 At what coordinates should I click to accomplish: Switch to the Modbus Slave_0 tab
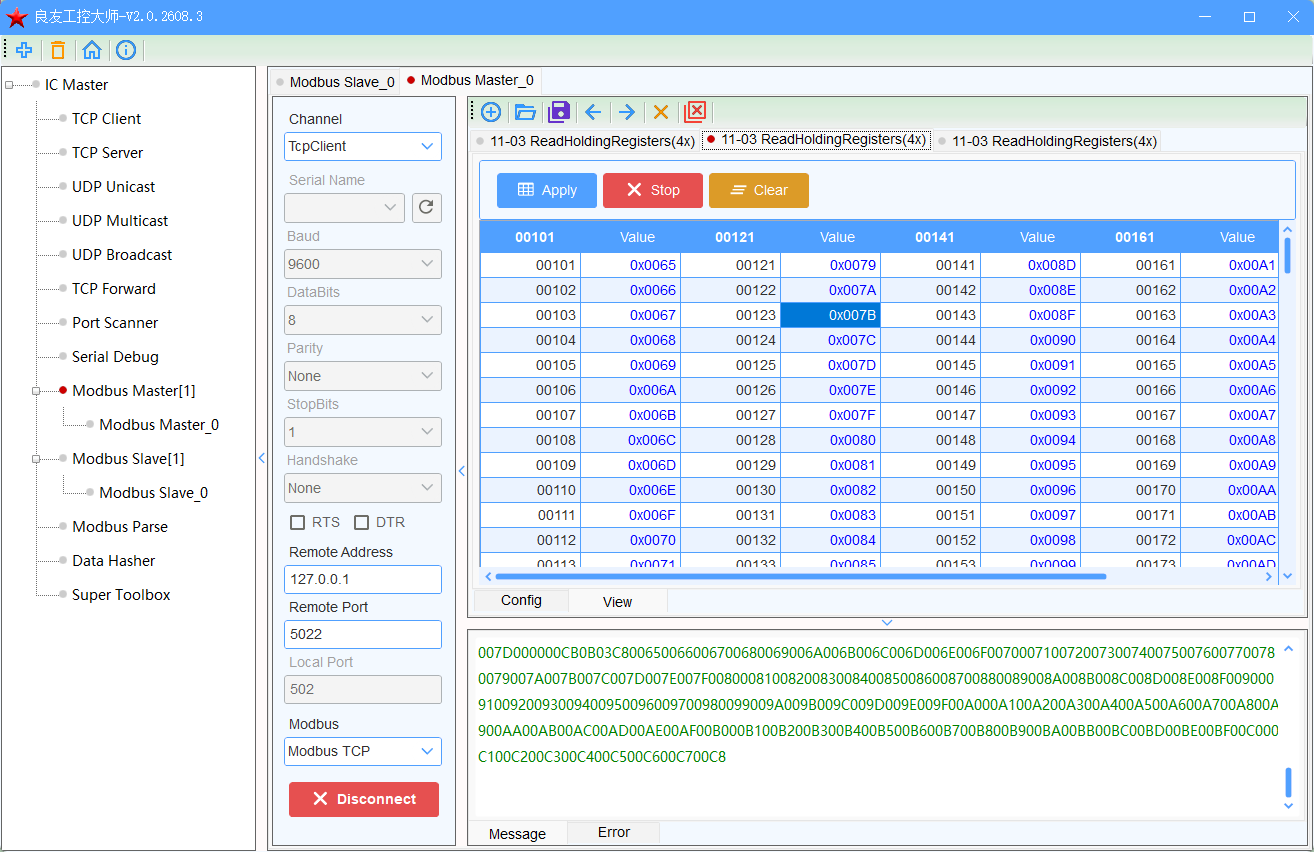[336, 81]
